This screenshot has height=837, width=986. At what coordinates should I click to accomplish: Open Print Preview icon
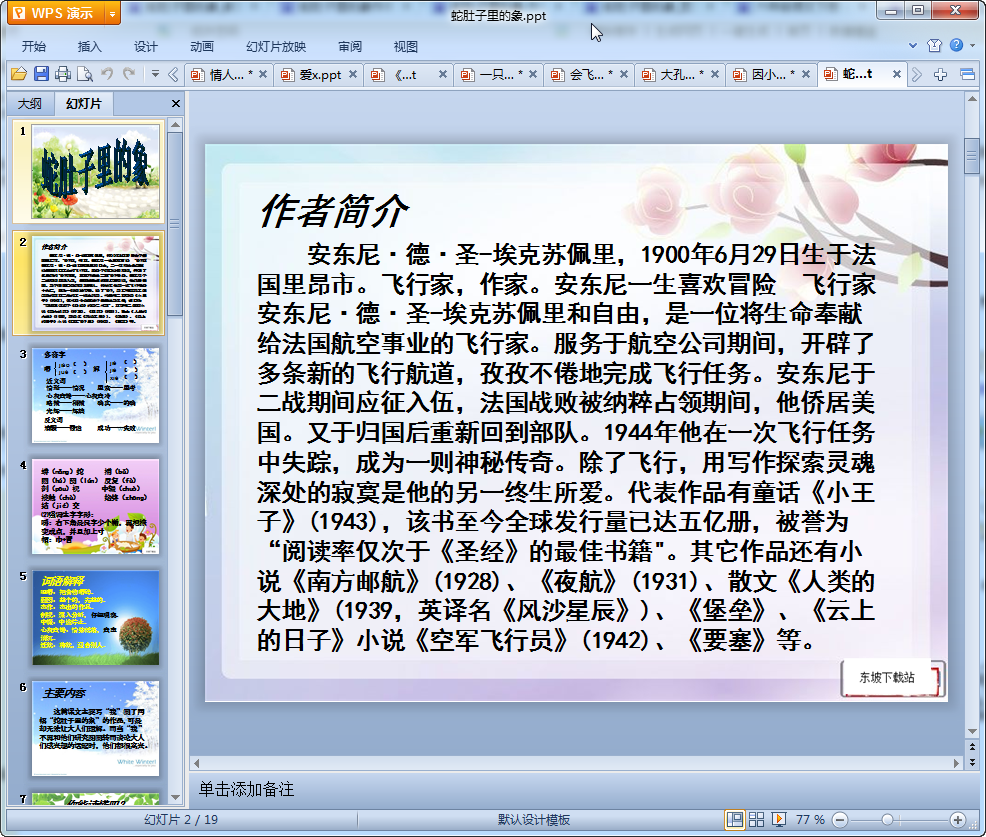point(85,74)
